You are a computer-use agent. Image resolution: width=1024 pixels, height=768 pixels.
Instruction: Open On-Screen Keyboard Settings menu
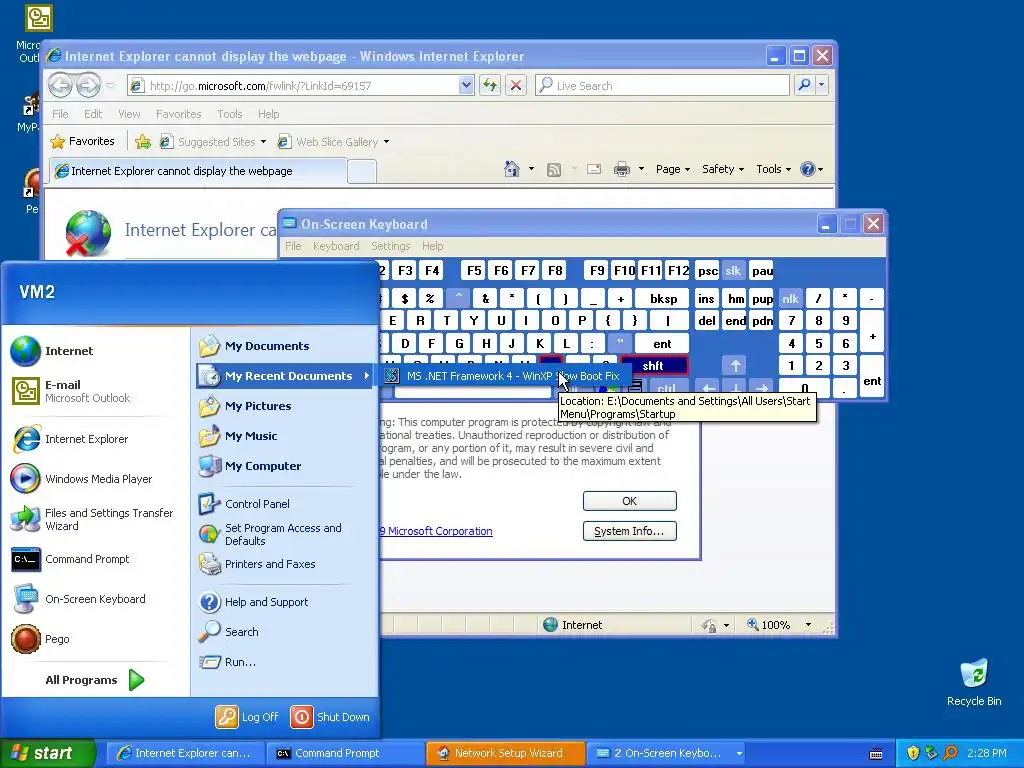(391, 246)
